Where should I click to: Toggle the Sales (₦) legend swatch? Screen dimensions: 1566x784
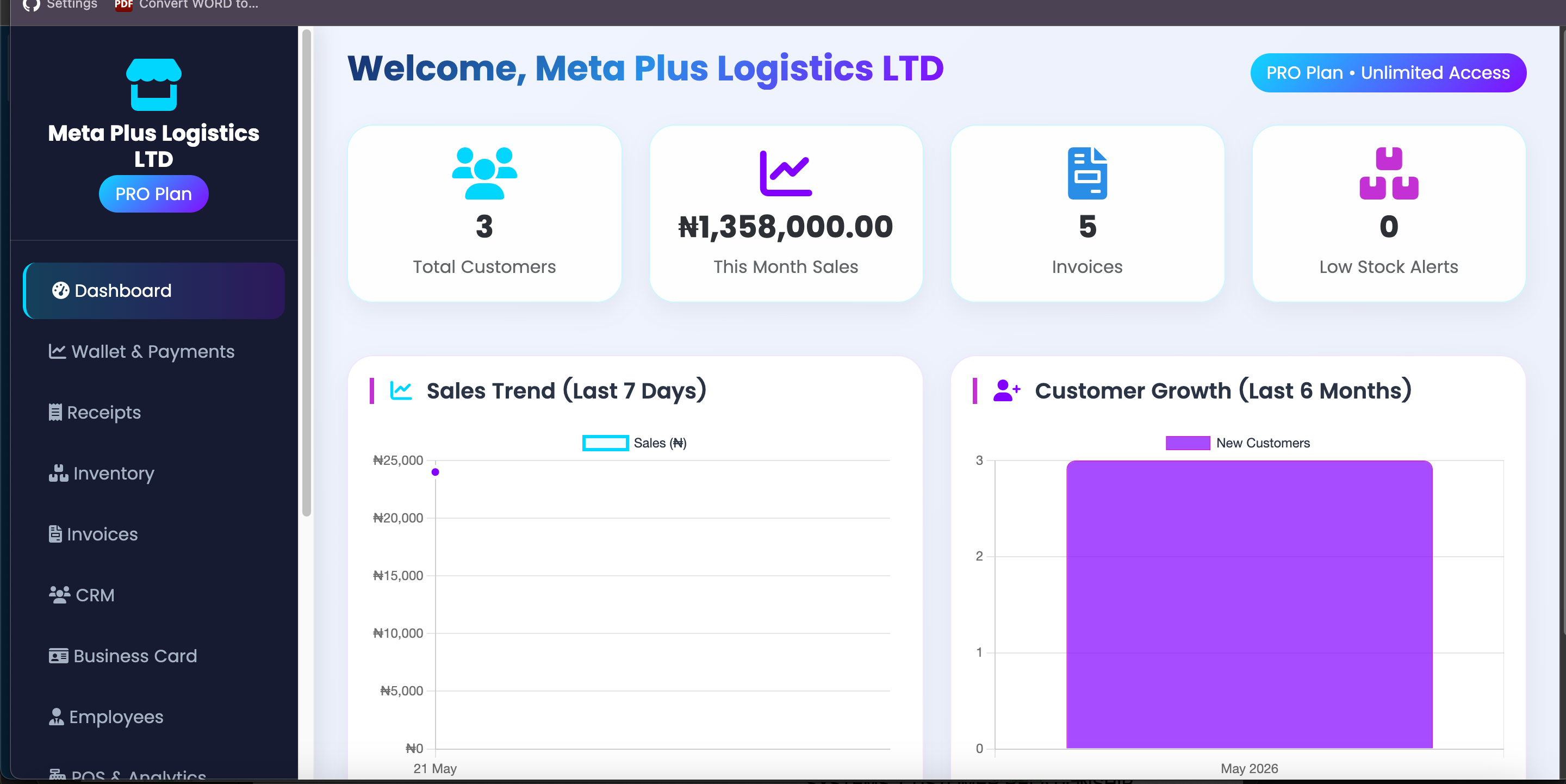(x=605, y=443)
